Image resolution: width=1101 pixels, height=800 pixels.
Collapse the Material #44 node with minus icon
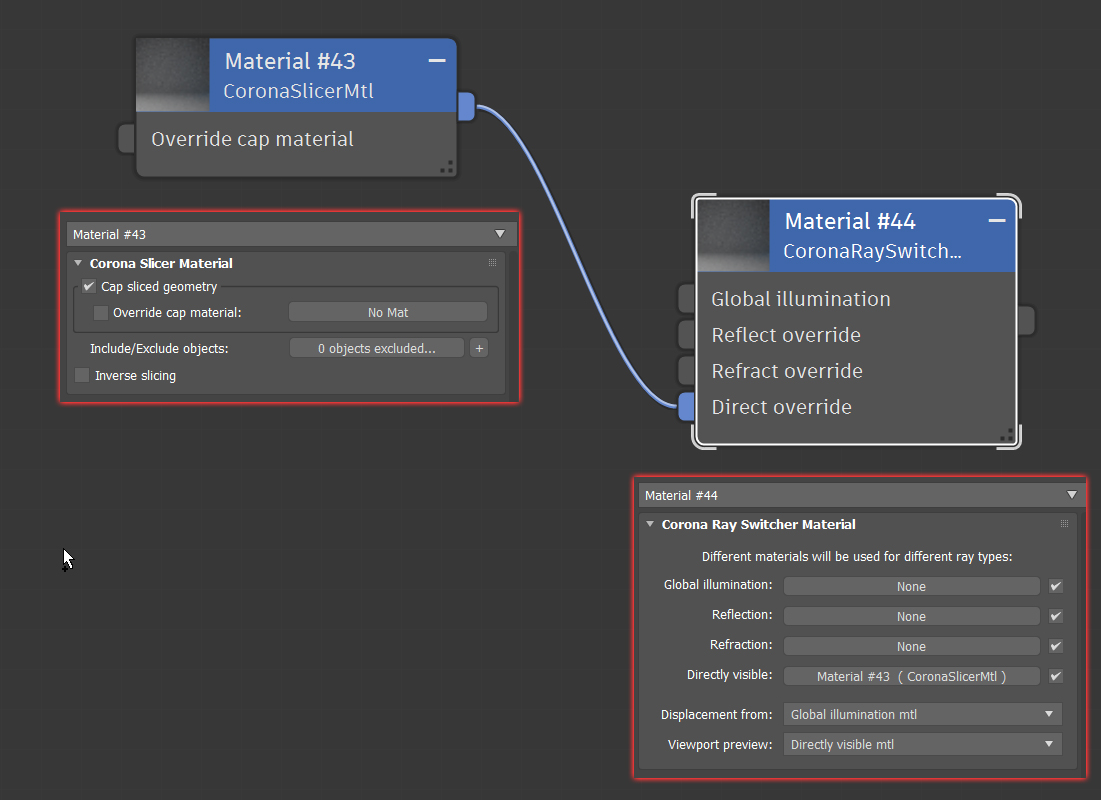(x=996, y=221)
